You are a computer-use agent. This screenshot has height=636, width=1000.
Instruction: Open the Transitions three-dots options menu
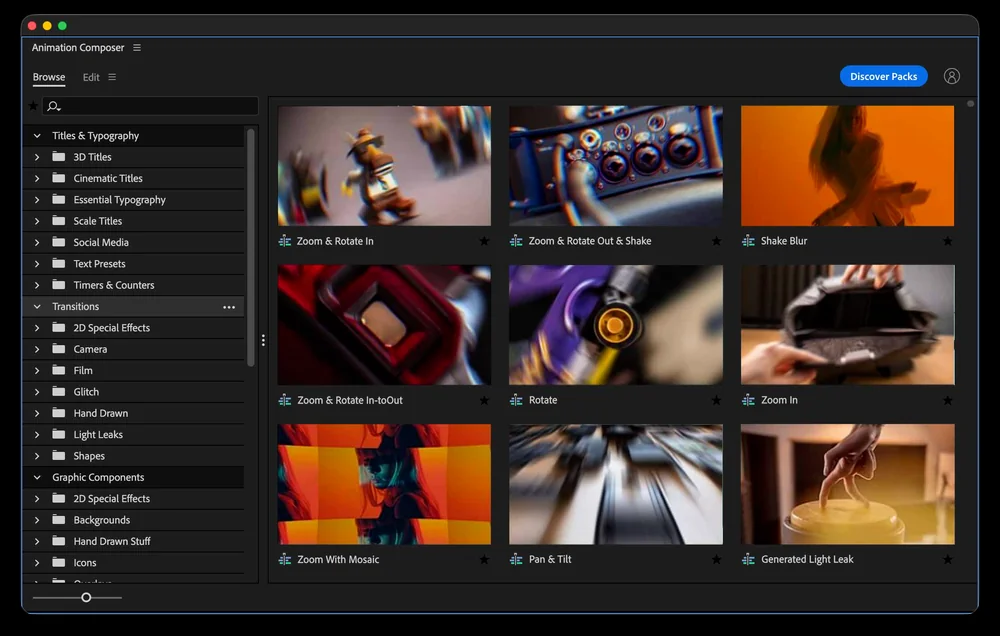pyautogui.click(x=229, y=307)
